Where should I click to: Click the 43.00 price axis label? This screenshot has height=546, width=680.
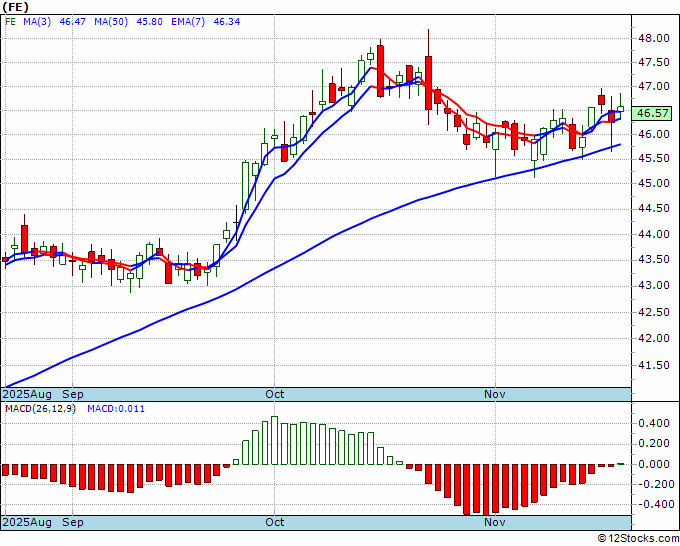tap(654, 285)
